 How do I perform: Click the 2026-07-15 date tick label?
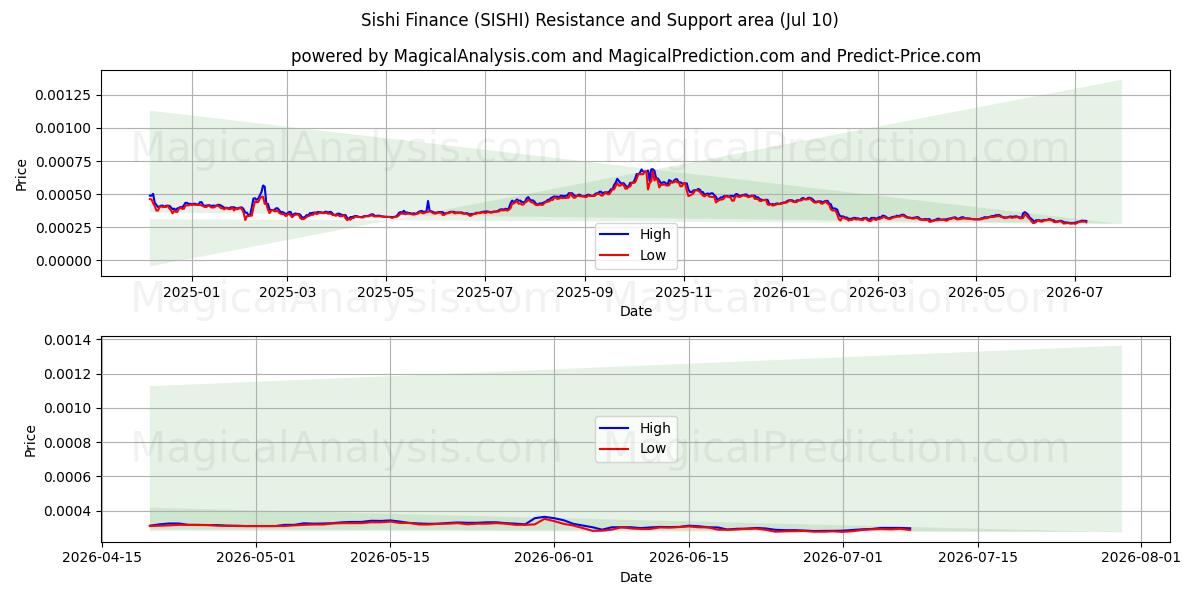977,558
